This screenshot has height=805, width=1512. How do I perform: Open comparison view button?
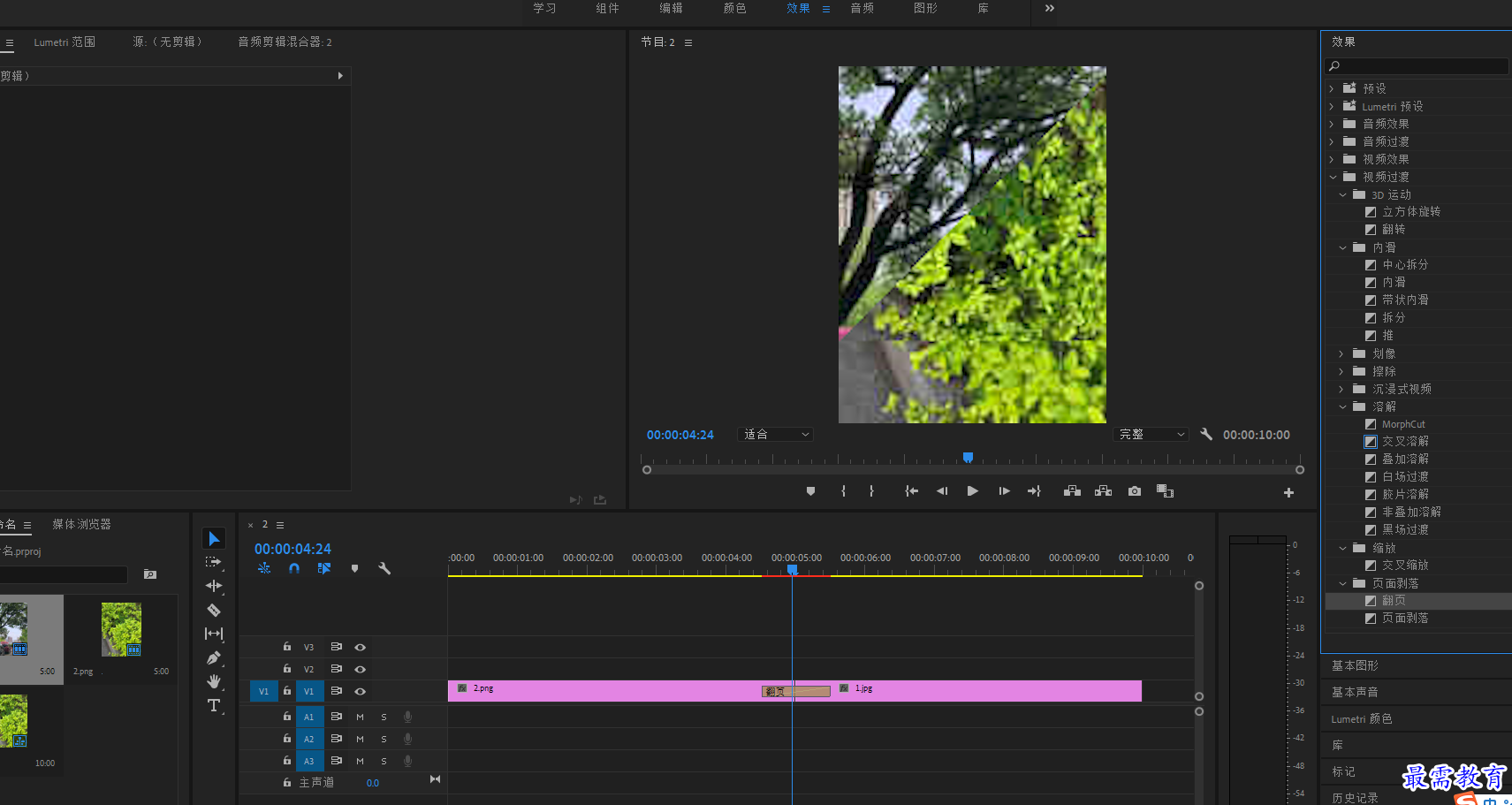[x=1166, y=491]
